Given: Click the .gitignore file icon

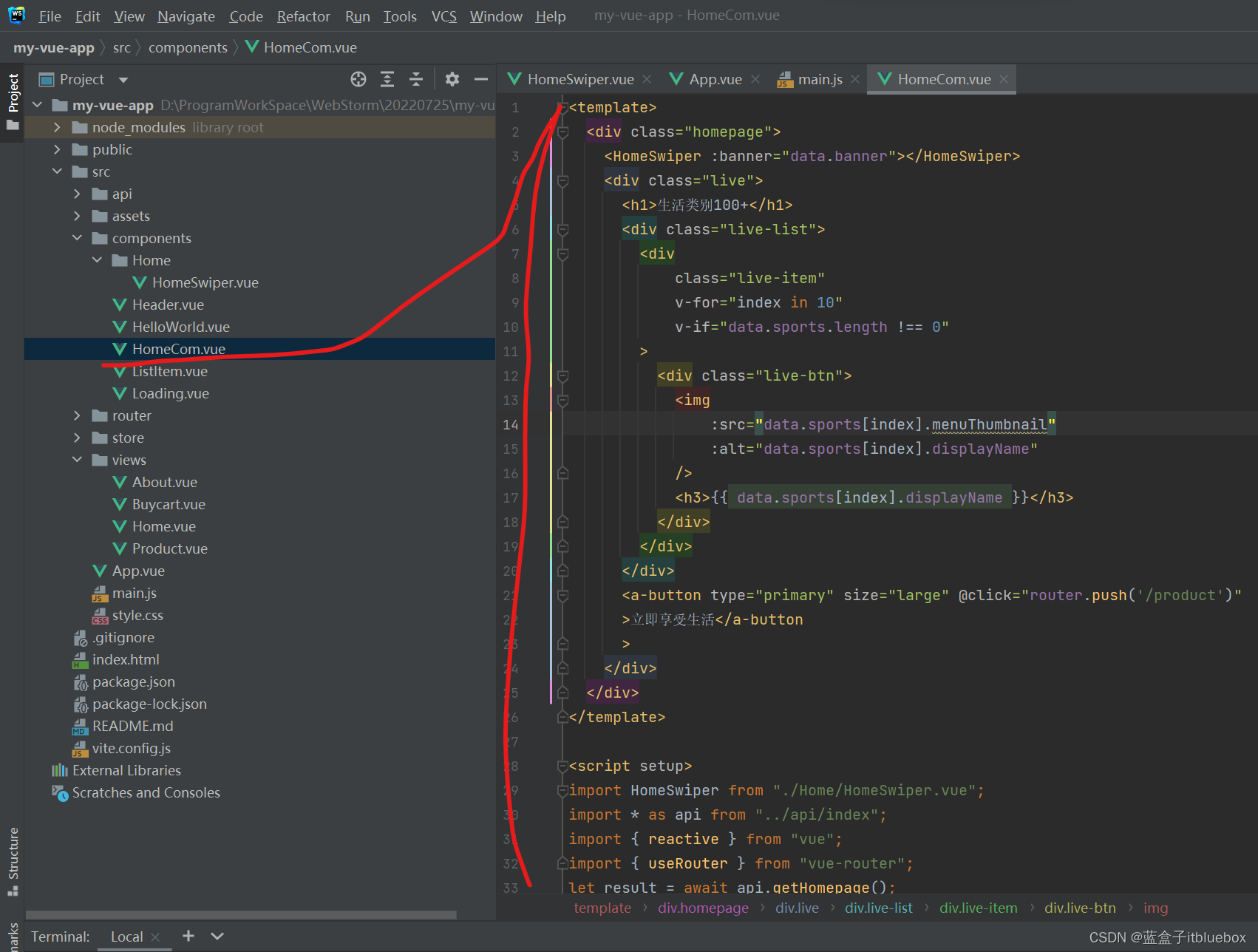Looking at the screenshot, I should click(x=81, y=638).
